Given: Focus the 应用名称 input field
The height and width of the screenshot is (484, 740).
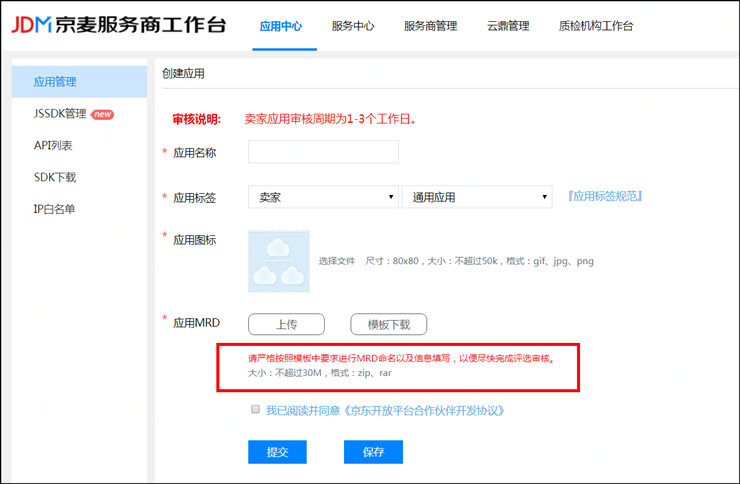Looking at the screenshot, I should pos(323,151).
